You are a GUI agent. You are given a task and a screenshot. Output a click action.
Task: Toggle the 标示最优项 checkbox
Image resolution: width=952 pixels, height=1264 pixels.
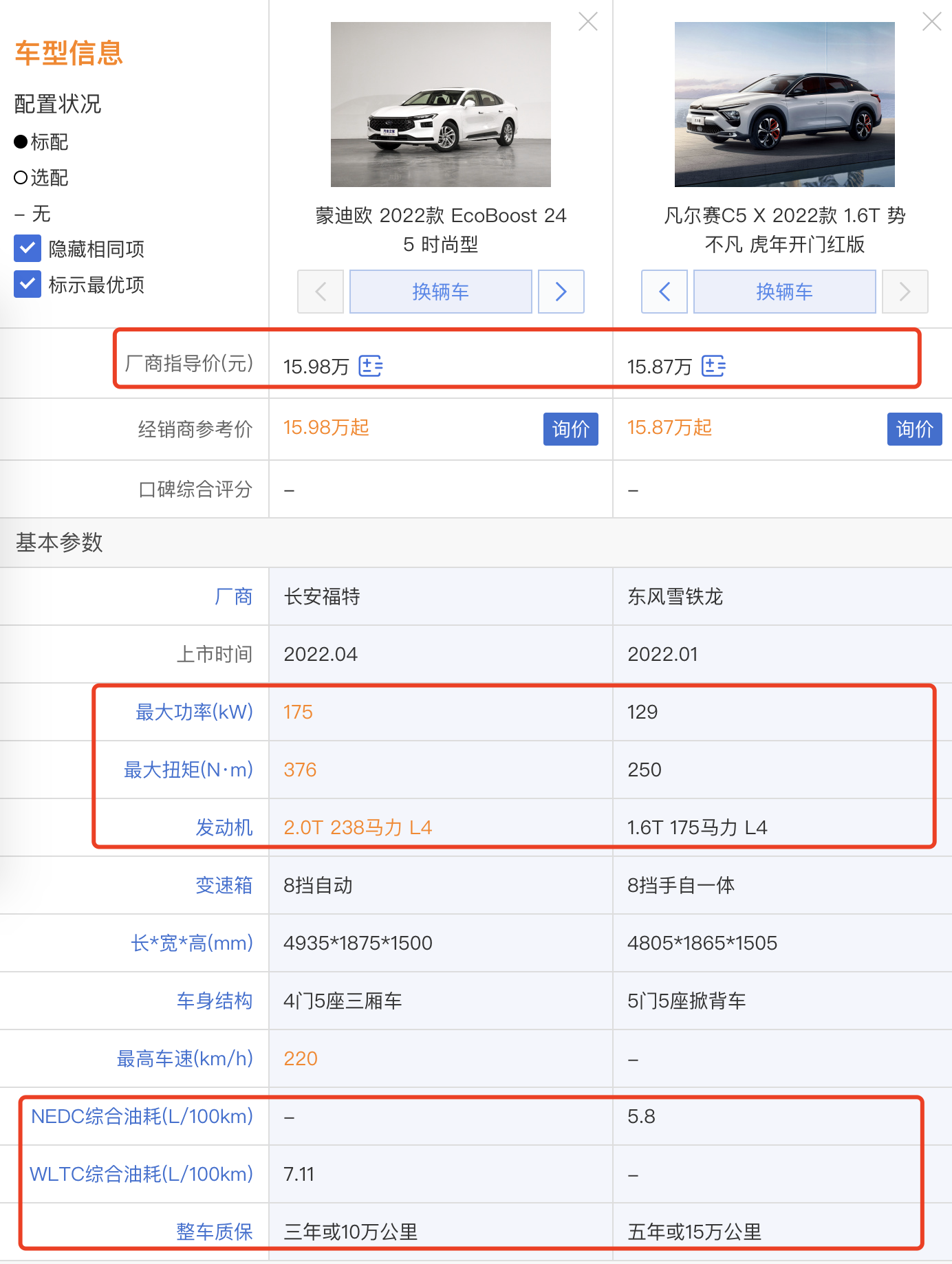pos(28,284)
